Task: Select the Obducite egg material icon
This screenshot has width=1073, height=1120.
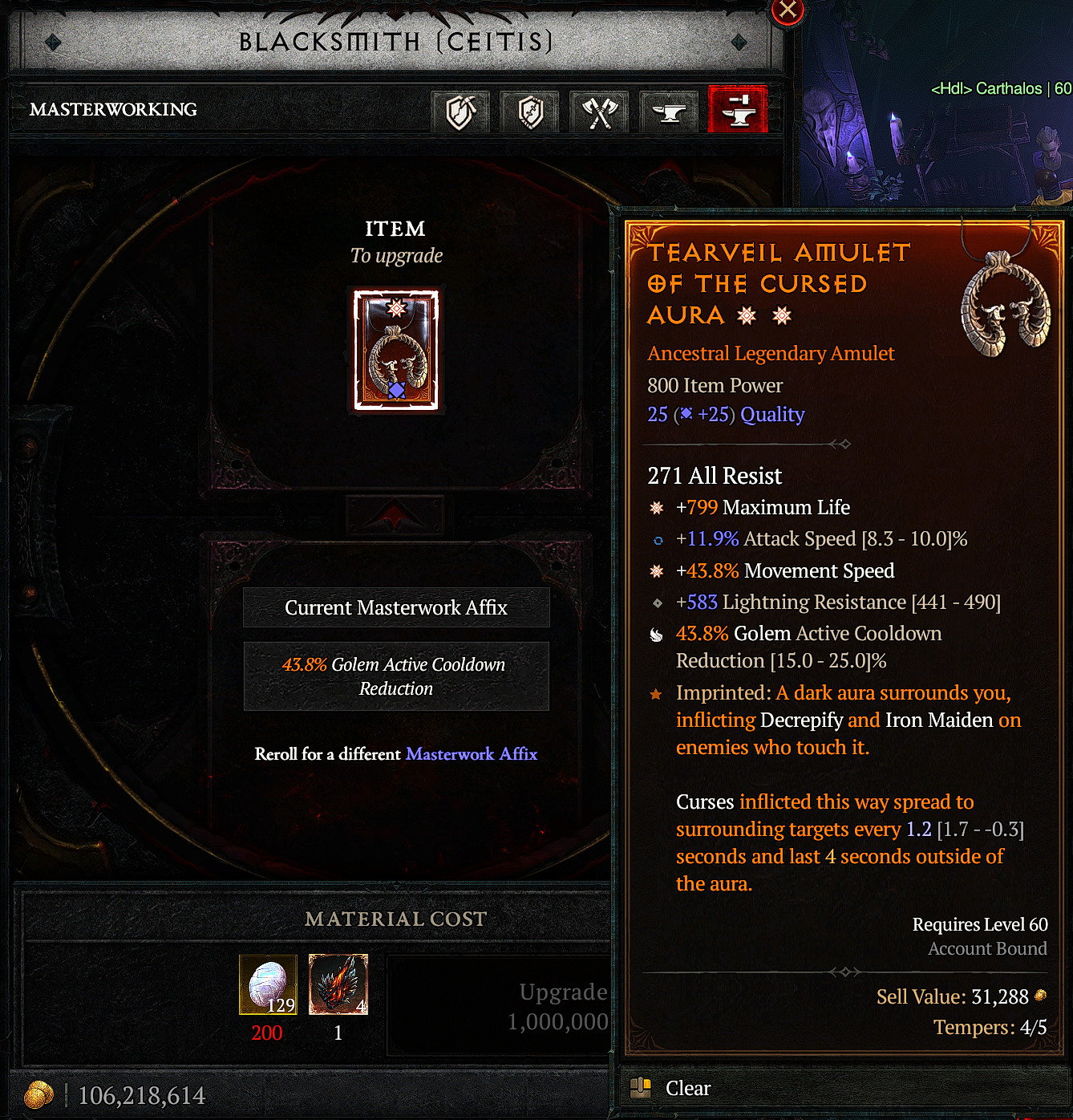Action: 268,984
